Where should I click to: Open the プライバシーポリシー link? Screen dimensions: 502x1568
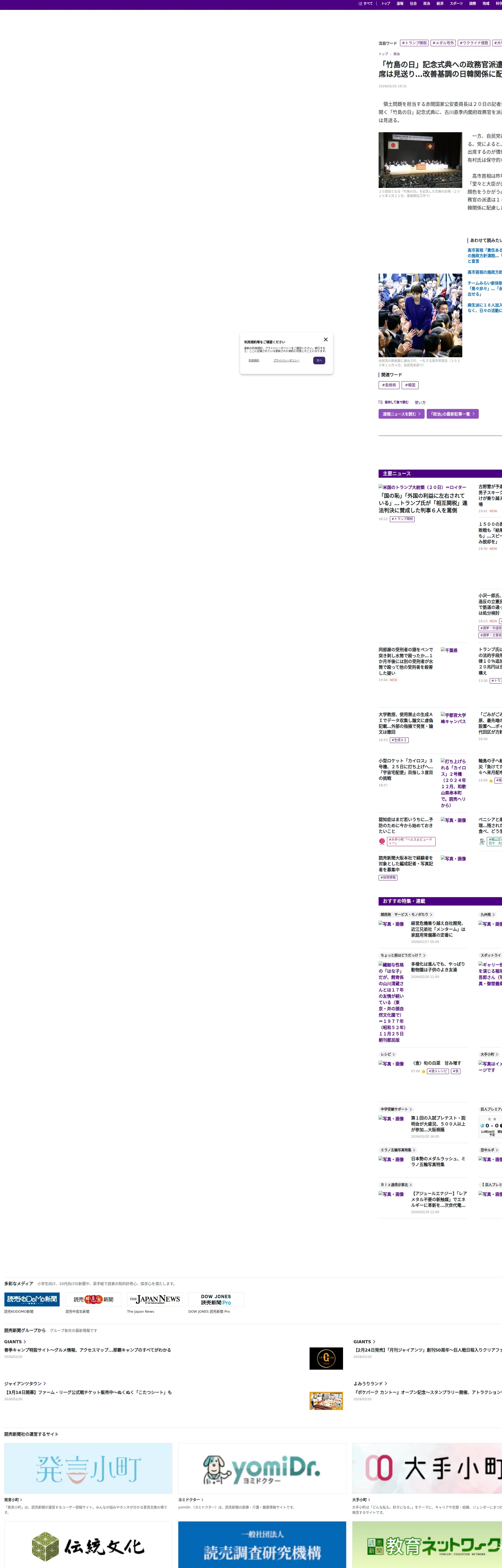coord(286,360)
